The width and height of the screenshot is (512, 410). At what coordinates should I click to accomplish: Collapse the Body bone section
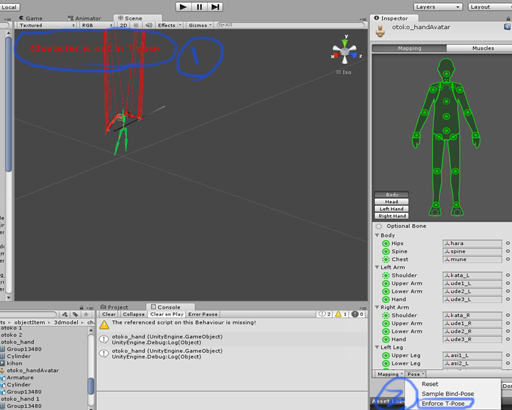click(x=377, y=235)
